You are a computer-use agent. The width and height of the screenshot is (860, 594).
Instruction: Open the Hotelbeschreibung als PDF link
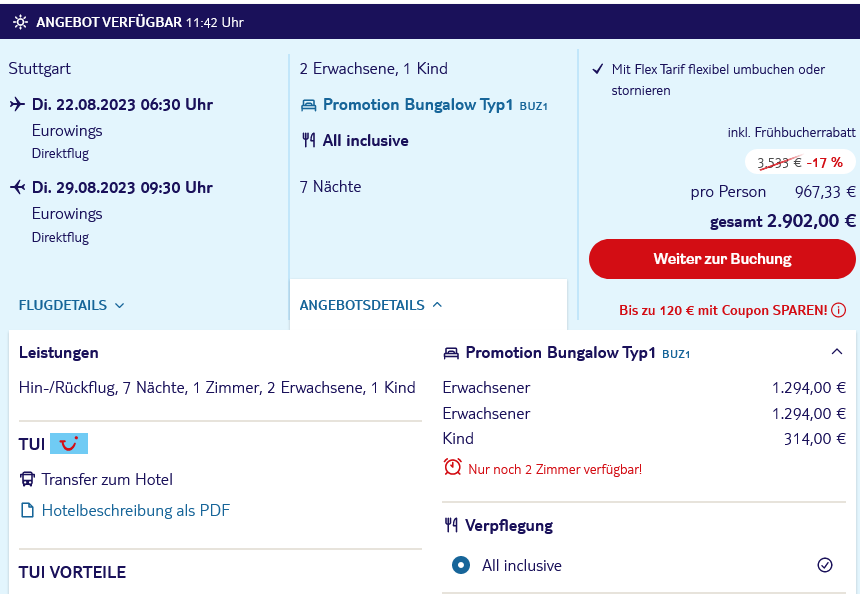point(135,511)
